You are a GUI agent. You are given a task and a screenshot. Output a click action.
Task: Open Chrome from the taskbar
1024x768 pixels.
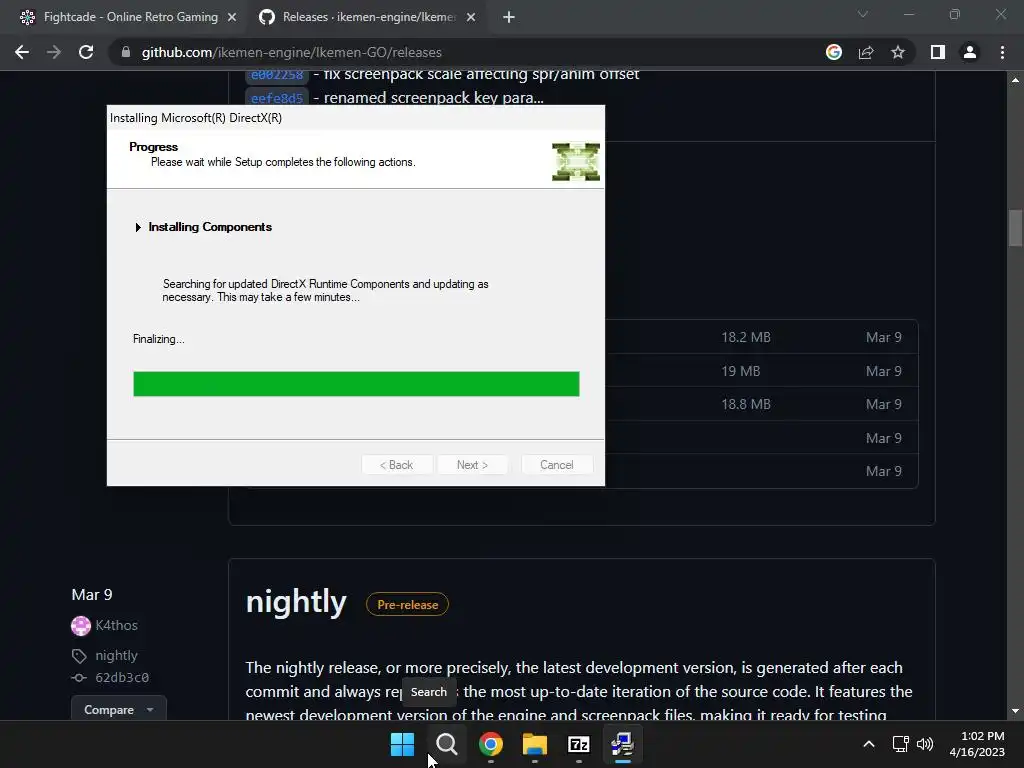(x=490, y=744)
